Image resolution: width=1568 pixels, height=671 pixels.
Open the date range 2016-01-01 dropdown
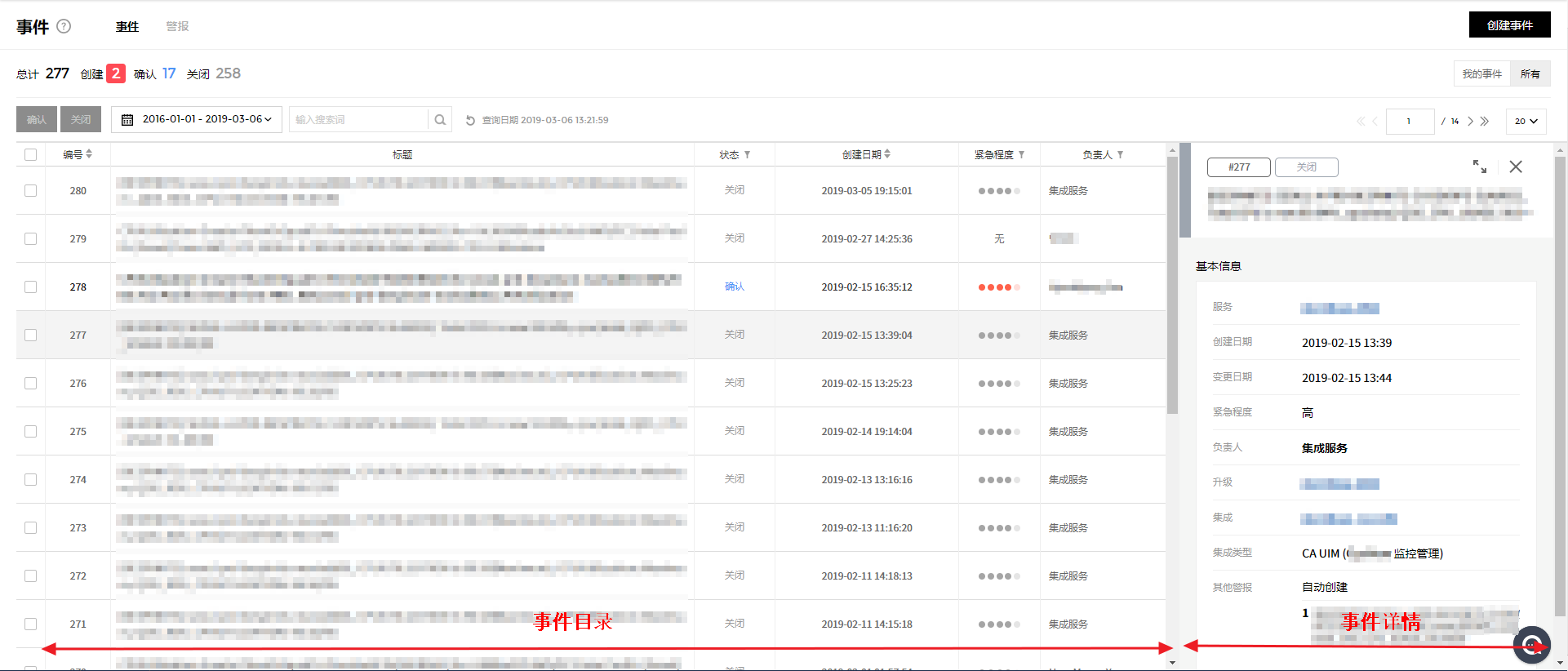pyautogui.click(x=197, y=119)
